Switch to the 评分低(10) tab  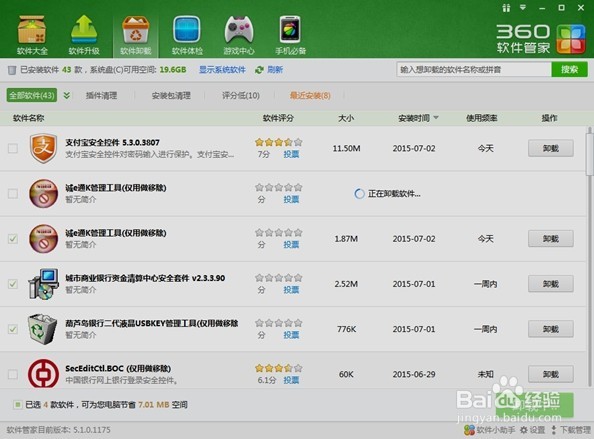point(241,95)
